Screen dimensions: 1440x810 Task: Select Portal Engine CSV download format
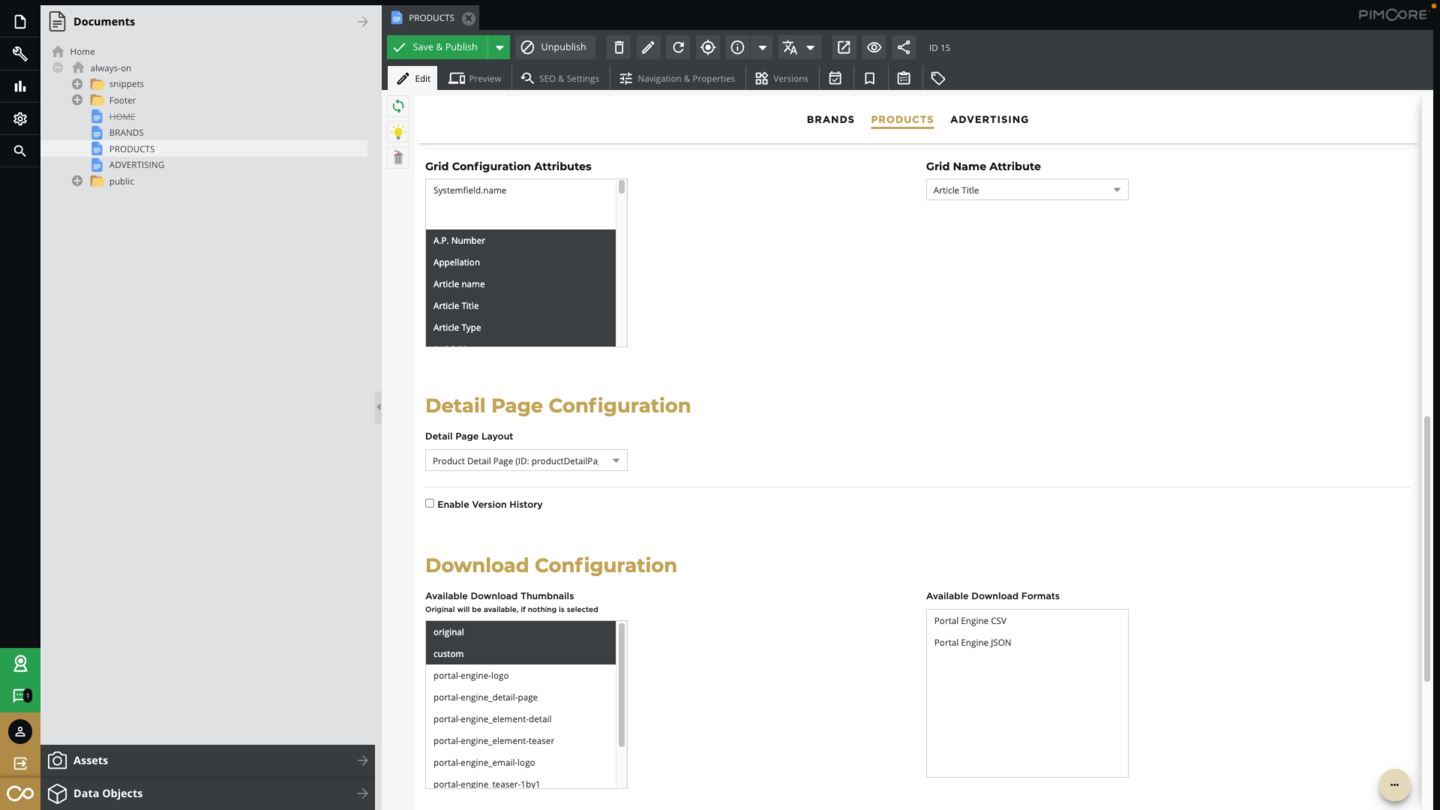pyautogui.click(x=970, y=621)
